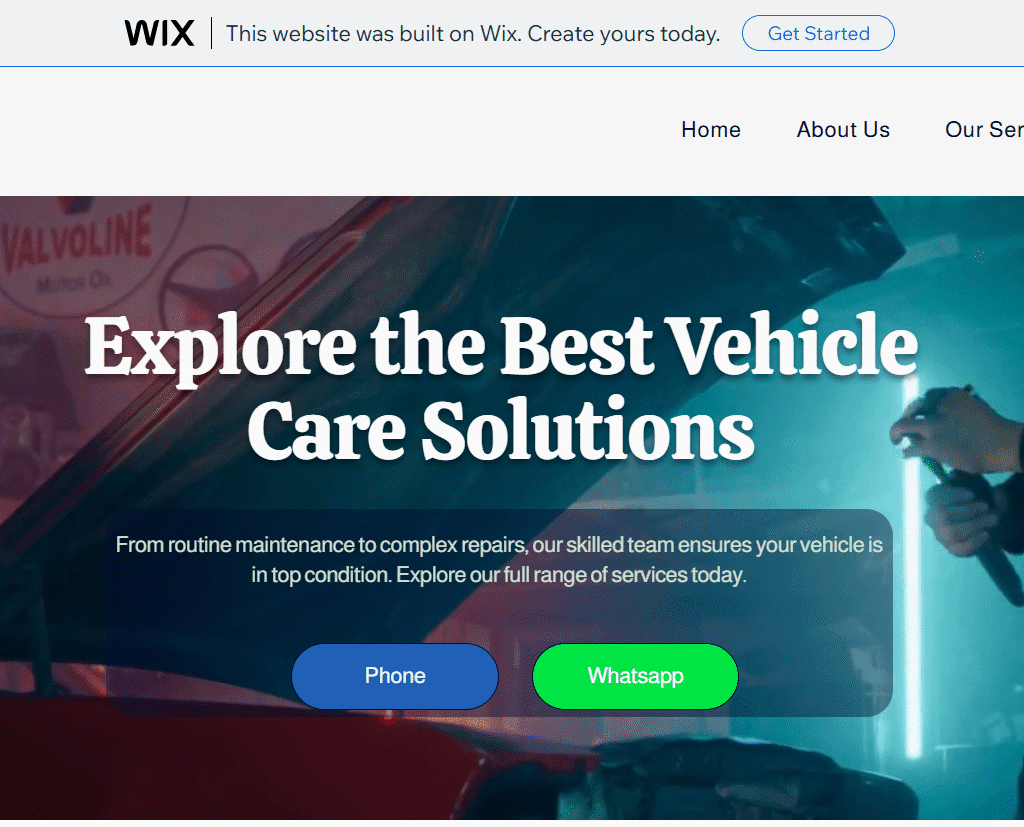The height and width of the screenshot is (827, 1024).
Task: Tap the blue Phone button
Action: click(395, 676)
